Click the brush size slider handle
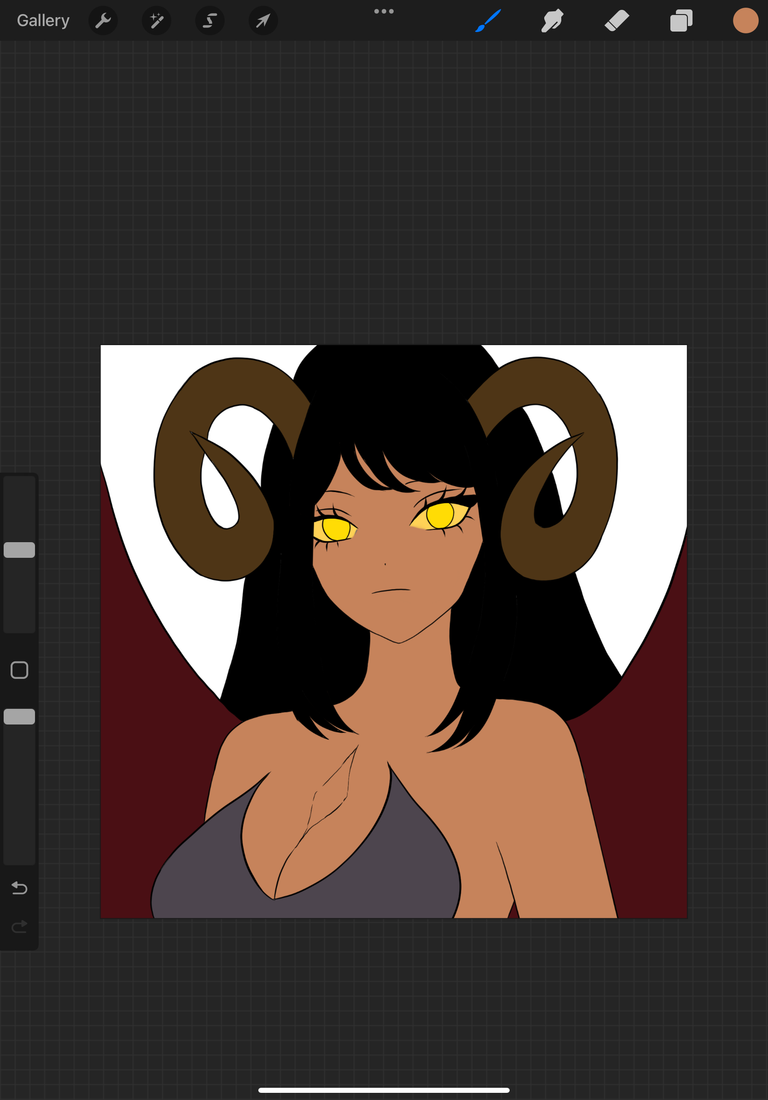 [x=20, y=550]
